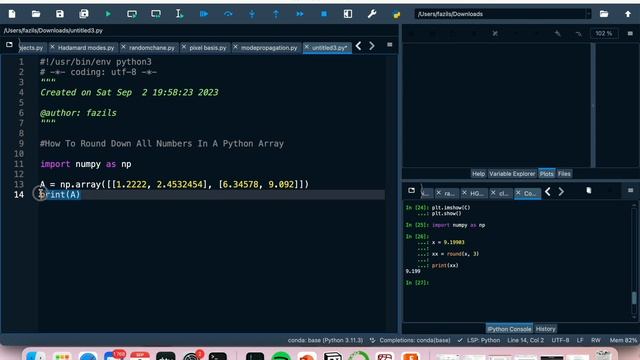Click console vertical scrollbar handle
Screen dimensions: 640x360
click(x=634, y=298)
